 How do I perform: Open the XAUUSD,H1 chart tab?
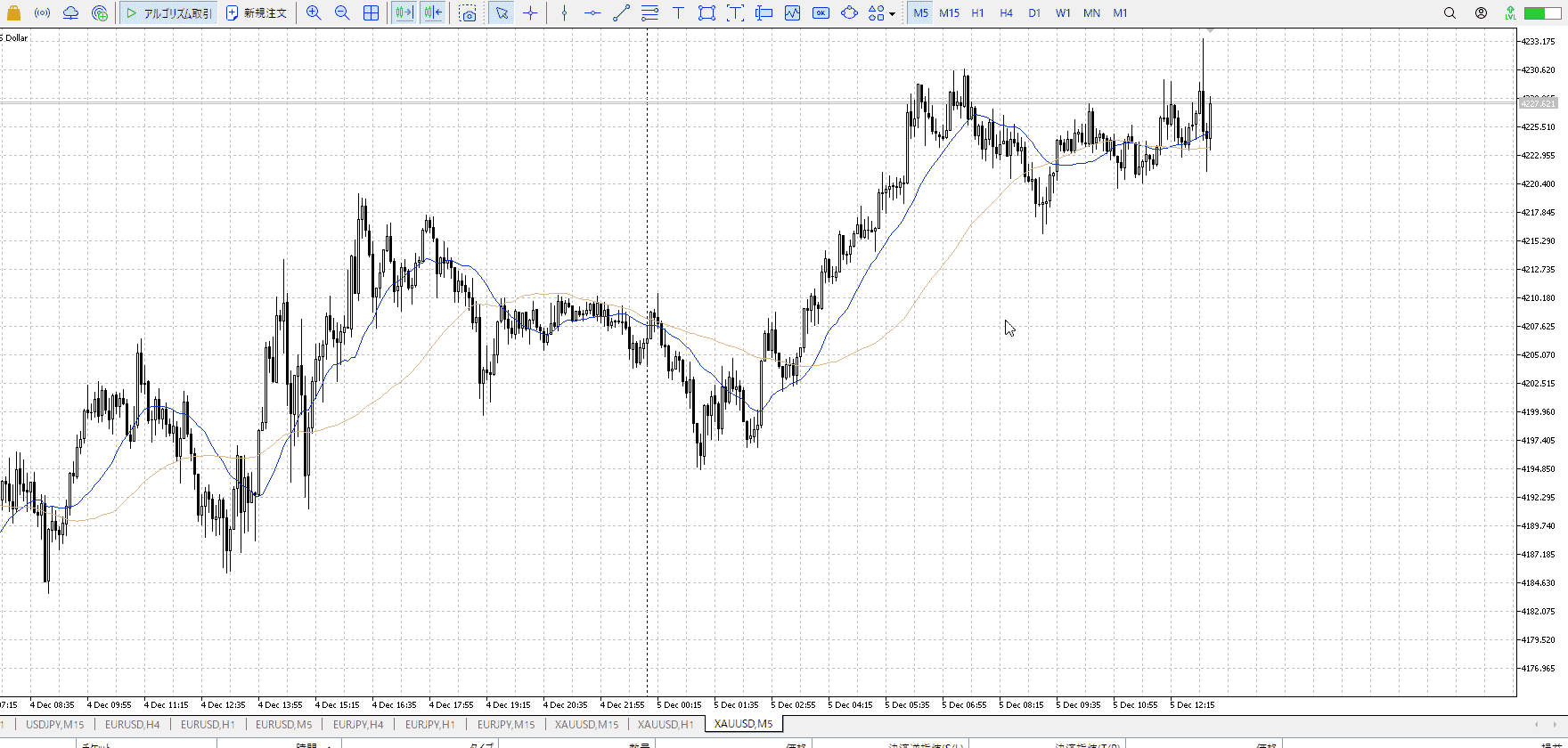665,724
